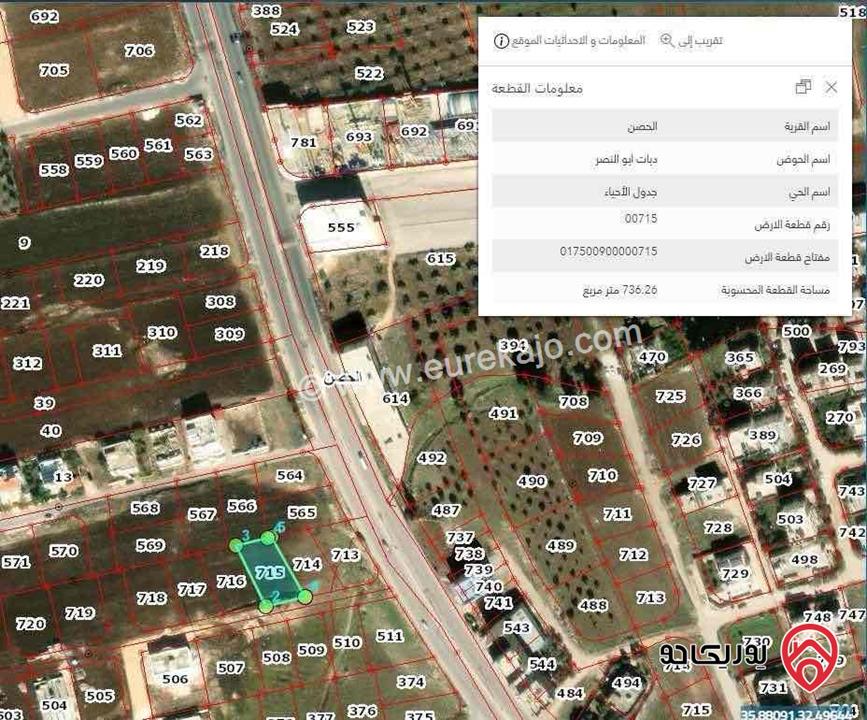Select parcel 714 on the map
The height and width of the screenshot is (720, 867).
(307, 564)
